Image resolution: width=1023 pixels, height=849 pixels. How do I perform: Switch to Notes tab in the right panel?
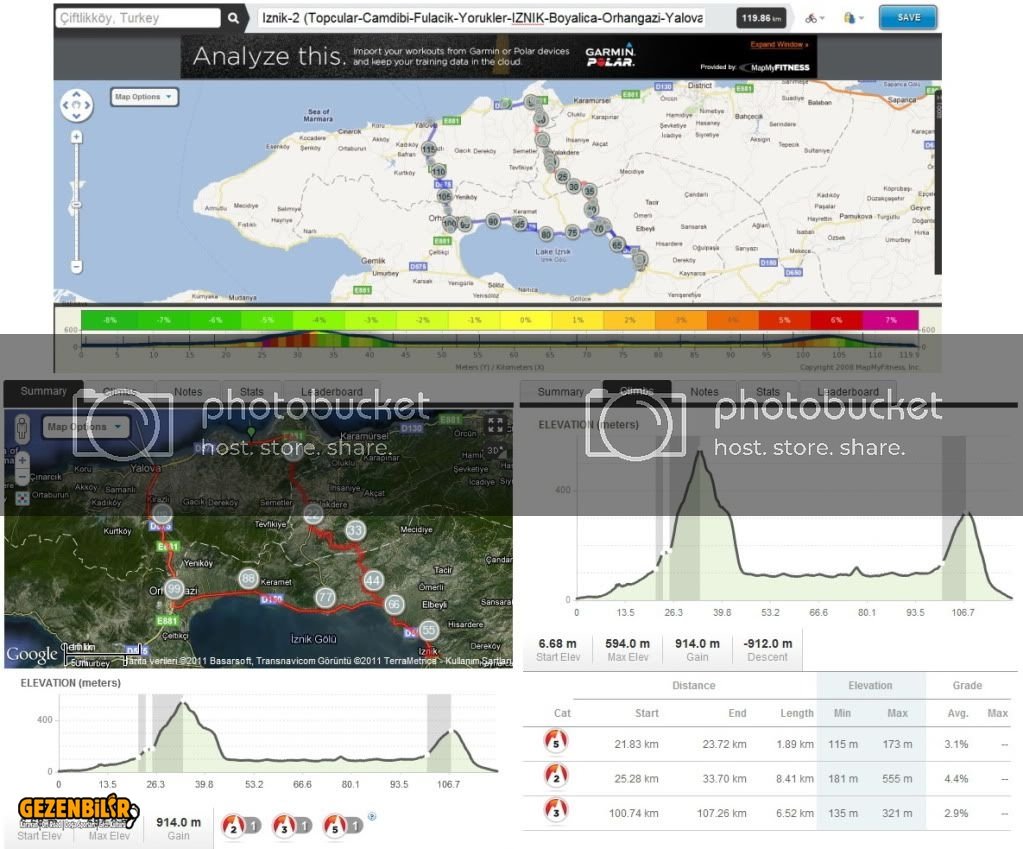tap(705, 392)
